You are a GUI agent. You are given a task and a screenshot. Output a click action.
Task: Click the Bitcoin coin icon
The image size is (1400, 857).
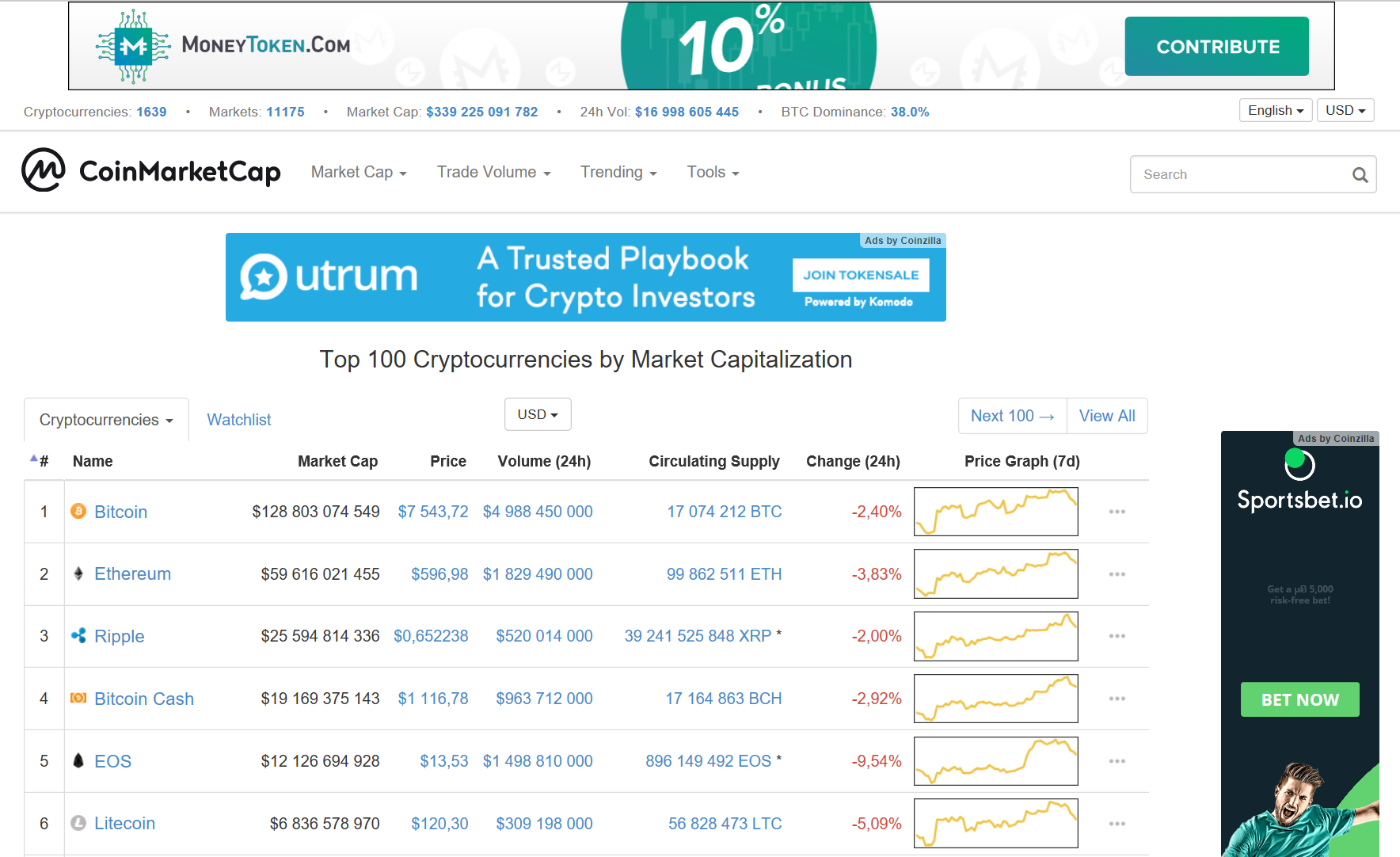point(78,511)
